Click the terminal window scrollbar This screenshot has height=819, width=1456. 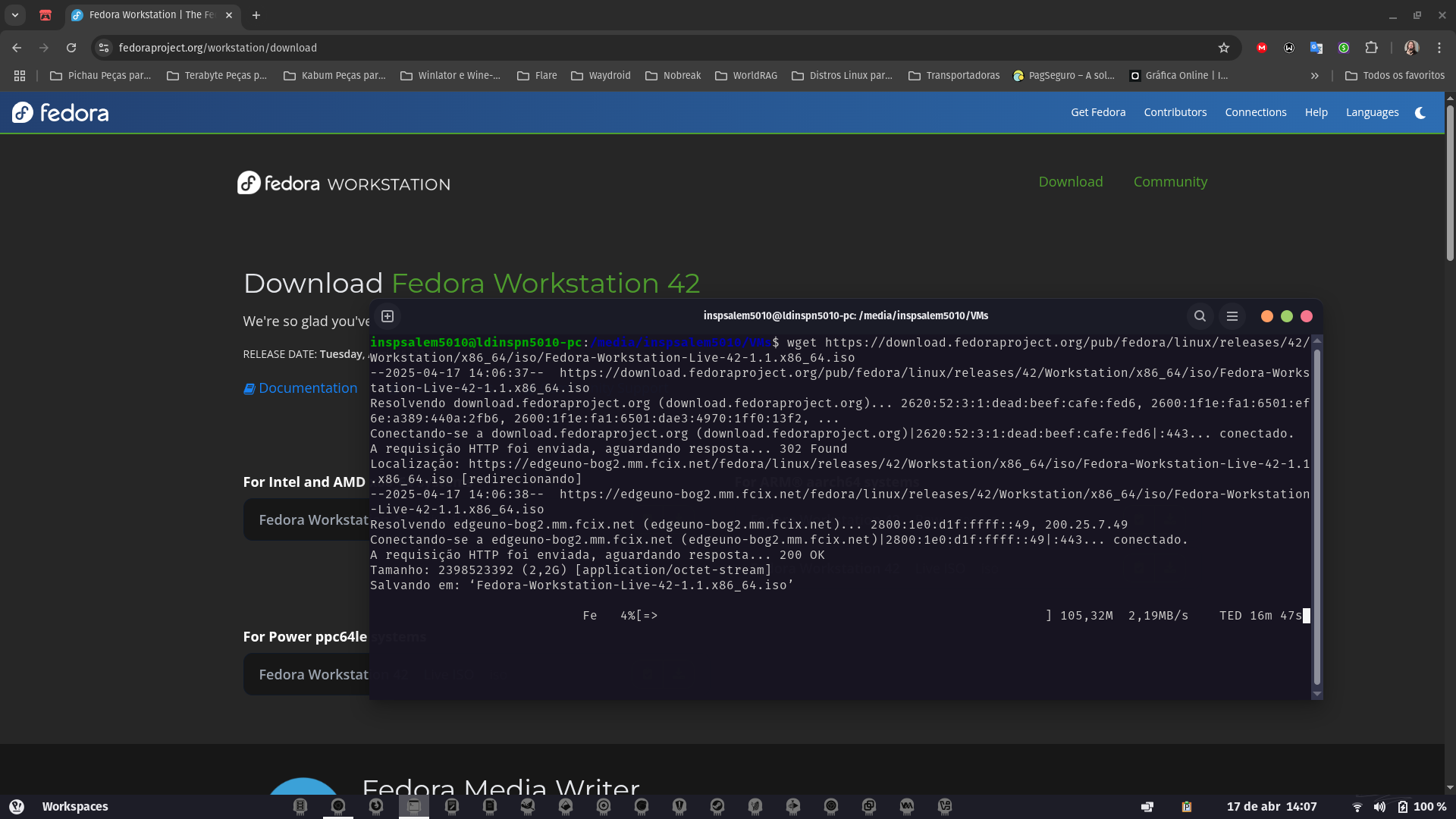coord(1317,516)
